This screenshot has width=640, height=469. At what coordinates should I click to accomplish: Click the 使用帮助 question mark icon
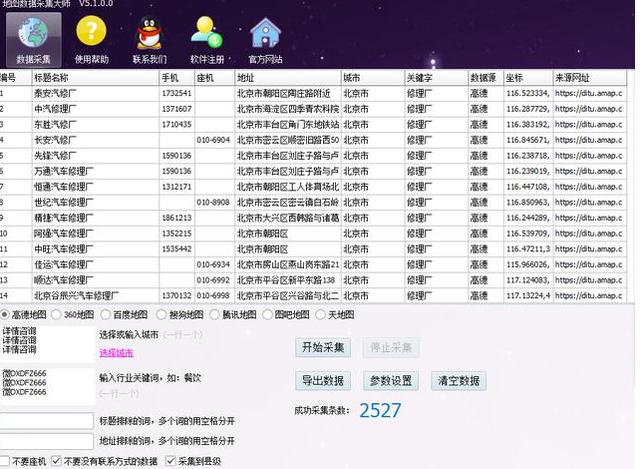point(91,36)
